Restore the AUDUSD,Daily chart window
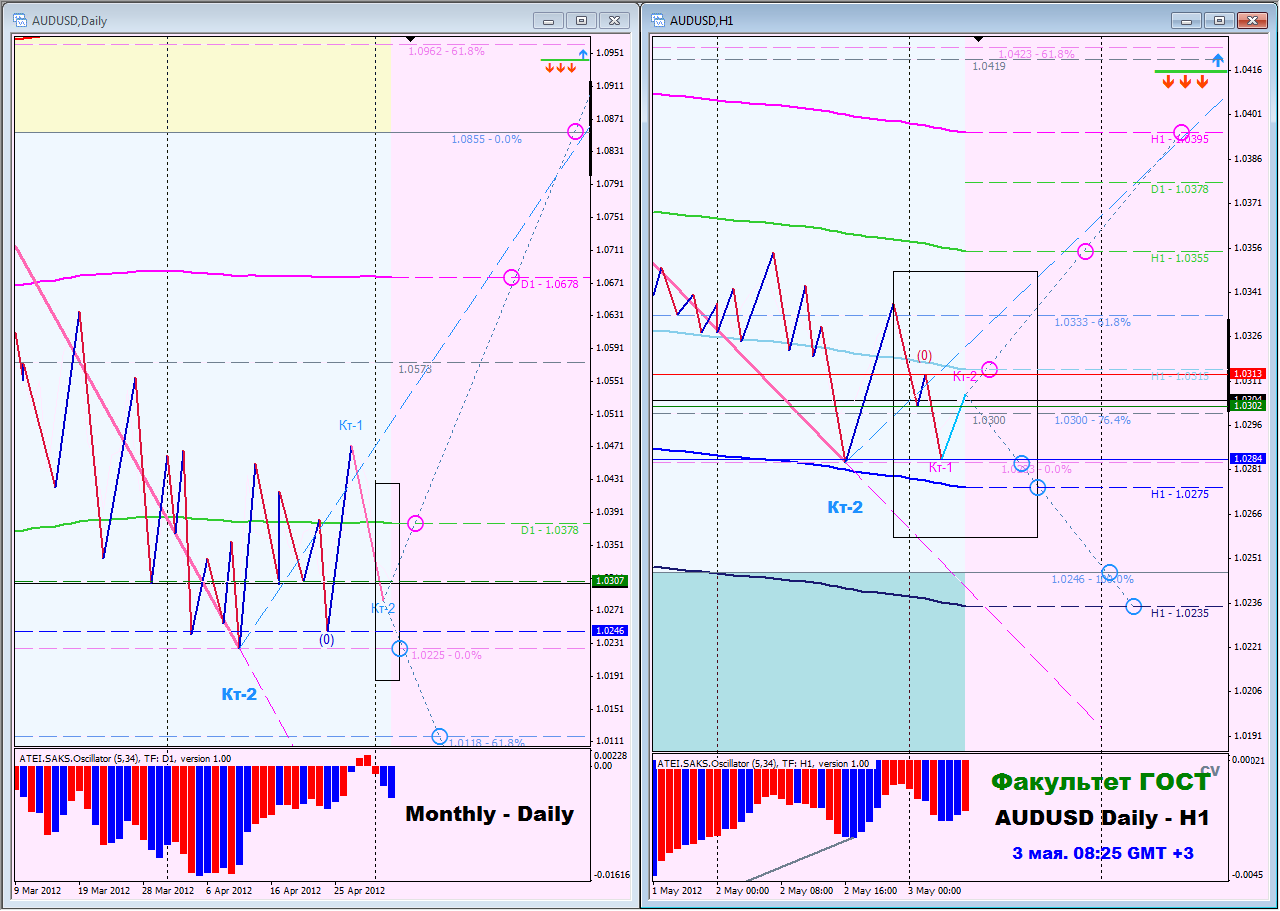The height and width of the screenshot is (911, 1280). pyautogui.click(x=581, y=20)
